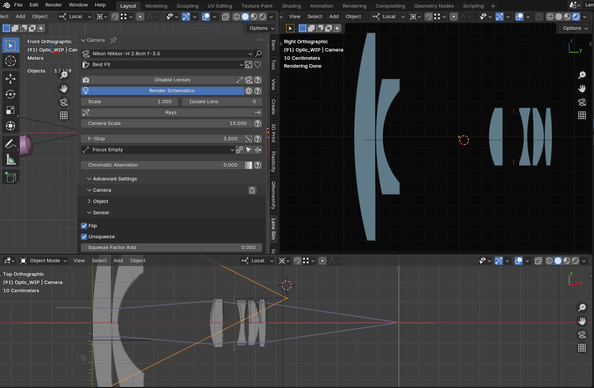This screenshot has width=594, height=388.
Task: Switch to the Shading workspace tab
Action: (291, 6)
